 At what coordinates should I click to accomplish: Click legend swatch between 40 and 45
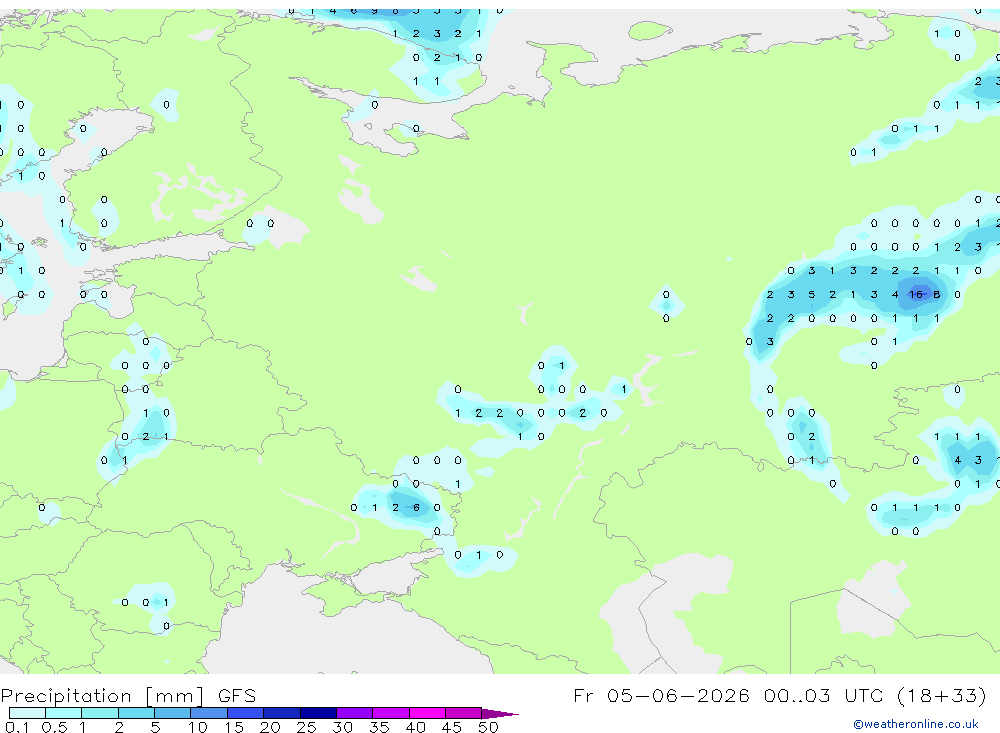[x=427, y=713]
